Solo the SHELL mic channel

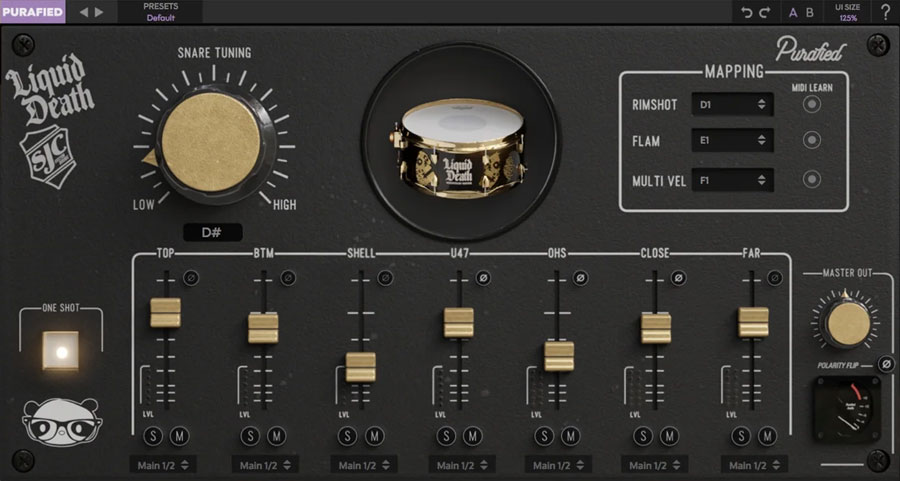(346, 436)
